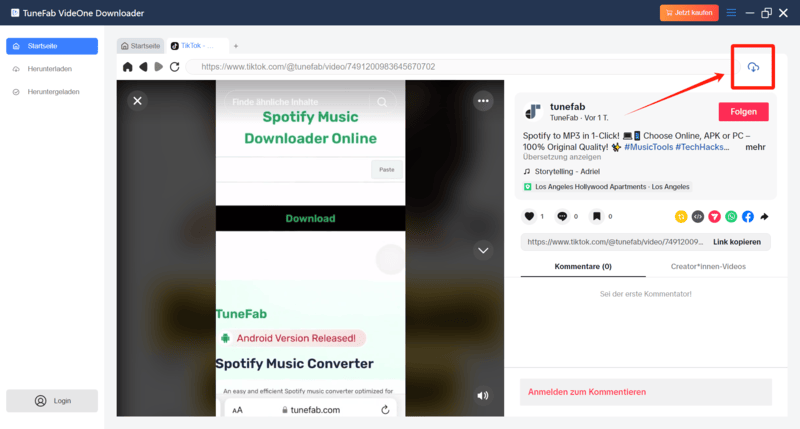Image resolution: width=800 pixels, height=429 pixels.
Task: Click the Folgen button
Action: point(743,112)
